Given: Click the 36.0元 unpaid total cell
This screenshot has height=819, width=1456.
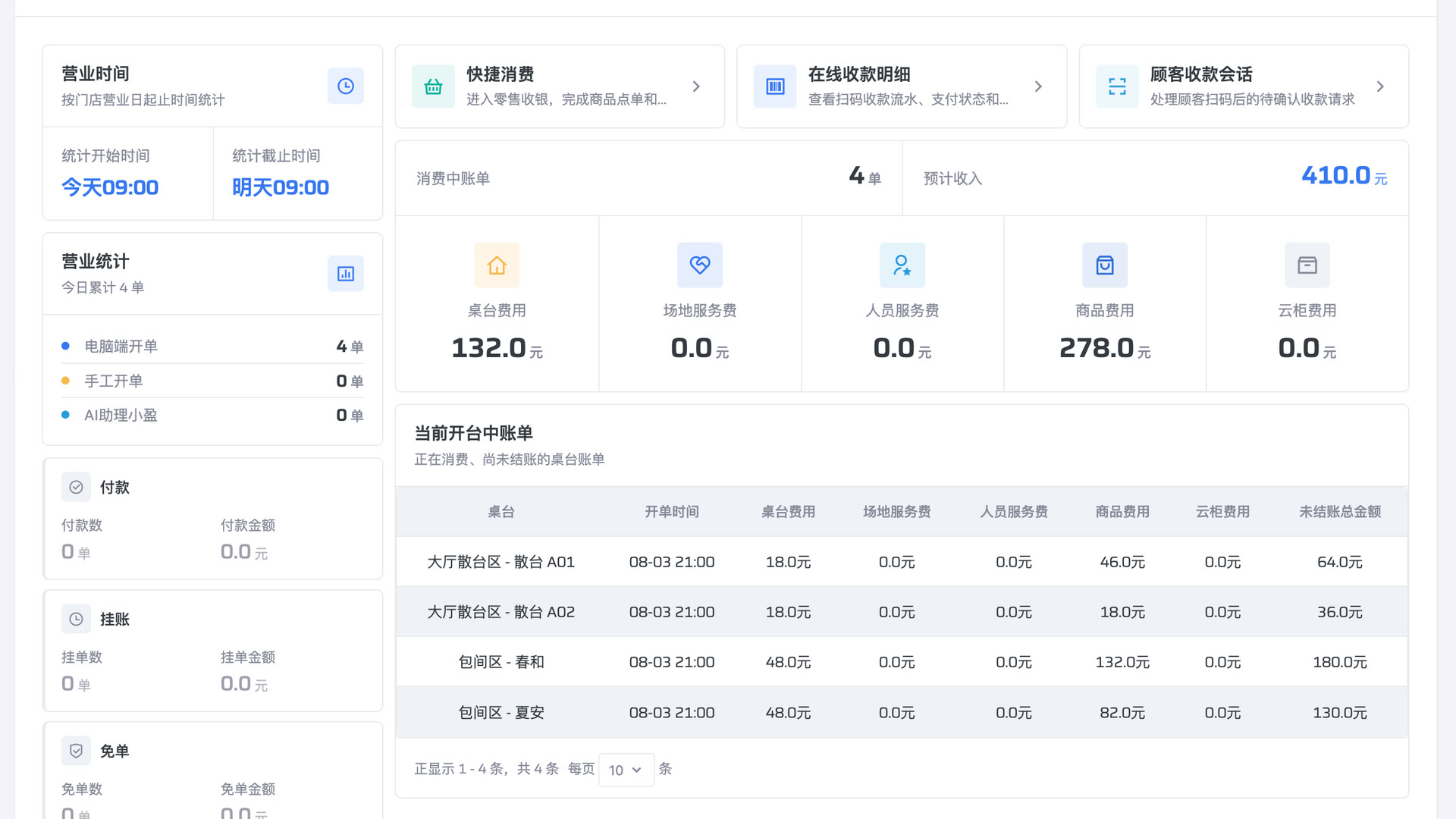Looking at the screenshot, I should click(x=1340, y=612).
